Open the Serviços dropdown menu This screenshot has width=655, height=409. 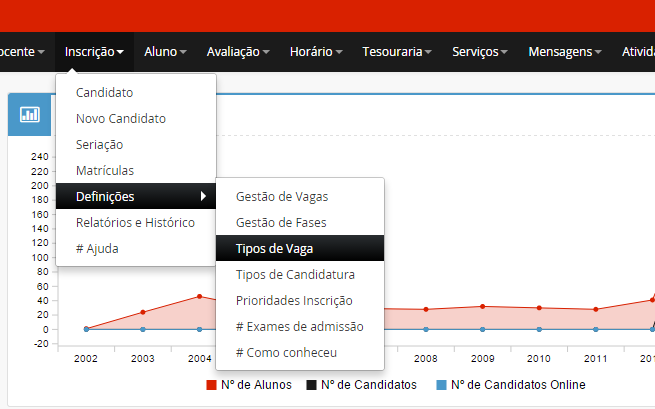(x=479, y=51)
